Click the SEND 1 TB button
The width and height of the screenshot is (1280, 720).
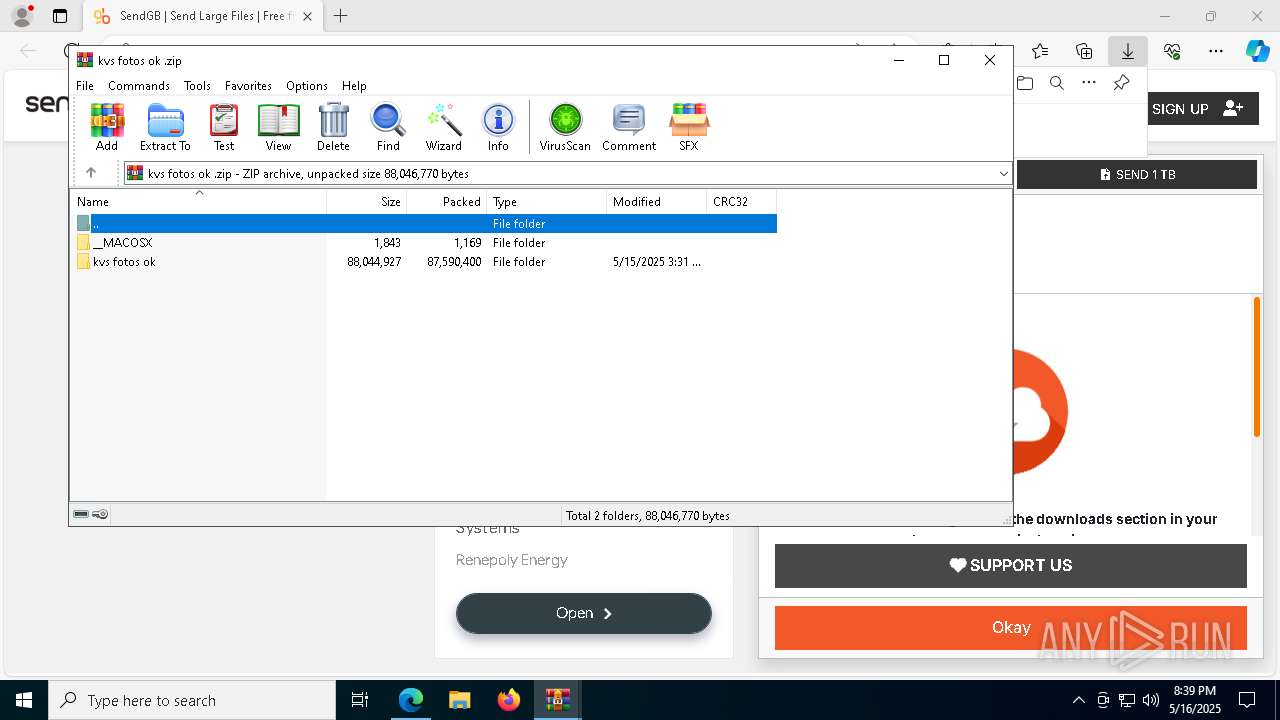coord(1137,174)
